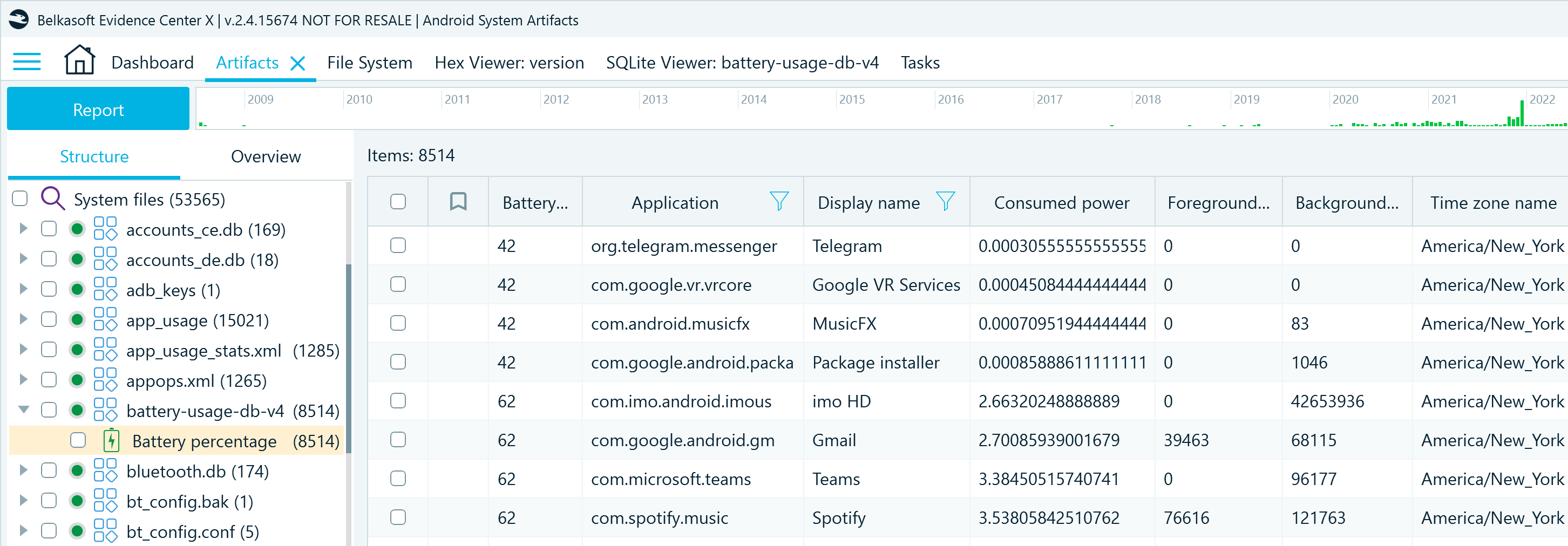Open the Display name column filter
1568x546 pixels.
point(945,201)
